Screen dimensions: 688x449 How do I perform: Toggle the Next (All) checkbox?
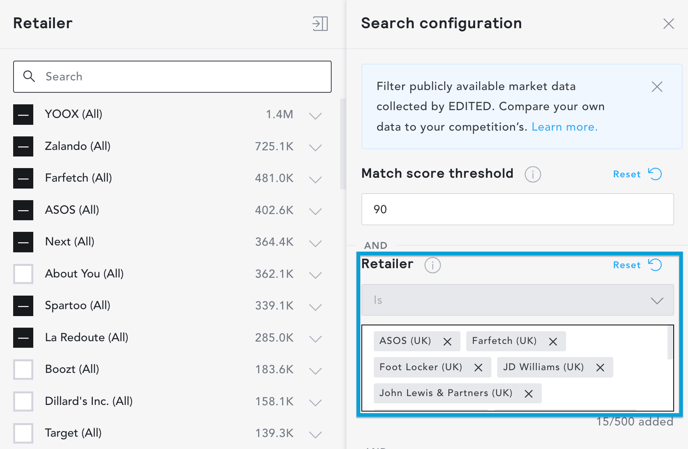[23, 242]
